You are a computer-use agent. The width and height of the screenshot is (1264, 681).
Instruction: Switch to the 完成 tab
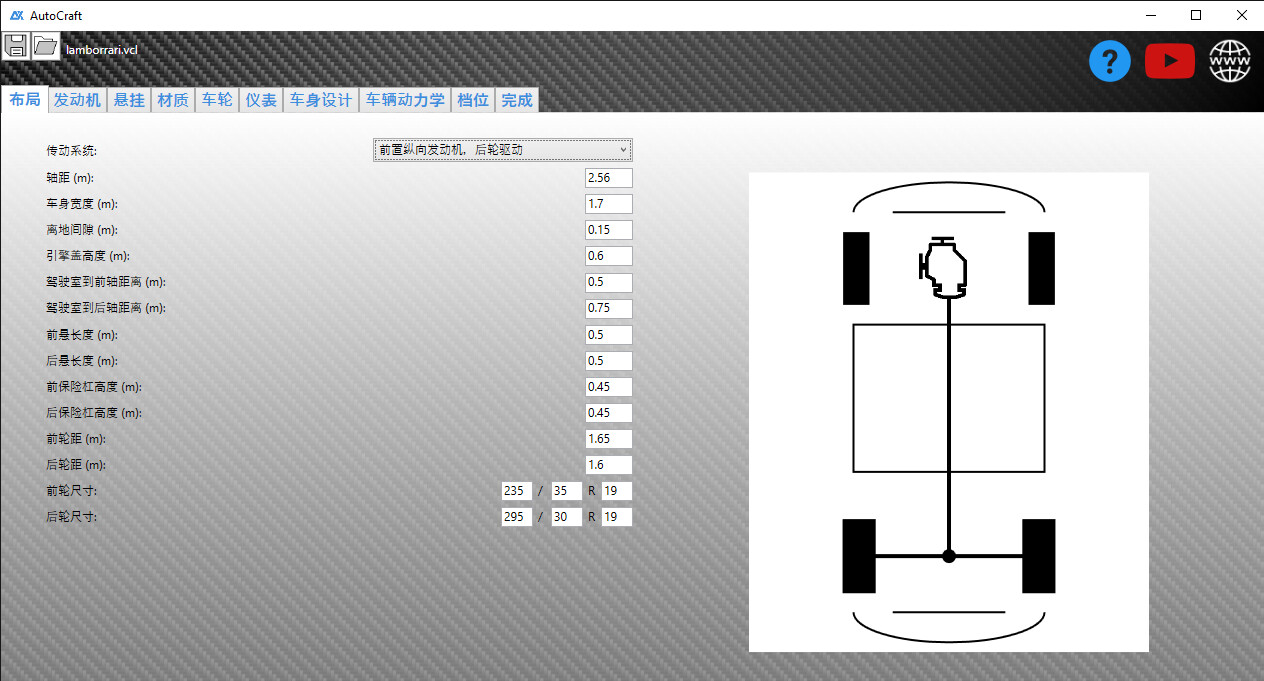(517, 100)
